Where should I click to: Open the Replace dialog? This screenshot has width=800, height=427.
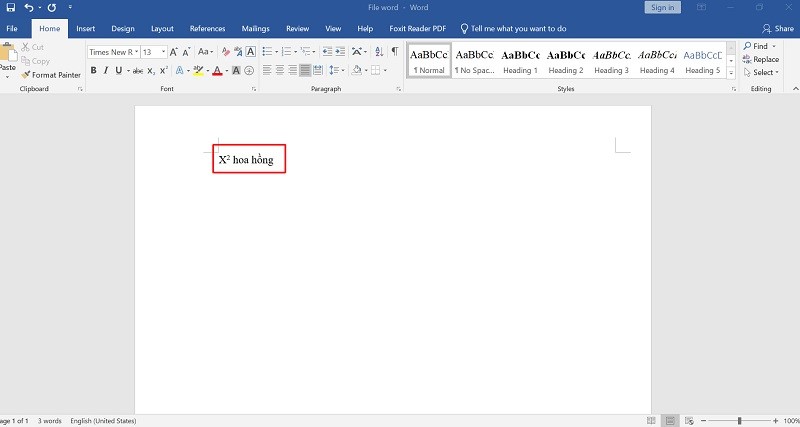(x=761, y=59)
